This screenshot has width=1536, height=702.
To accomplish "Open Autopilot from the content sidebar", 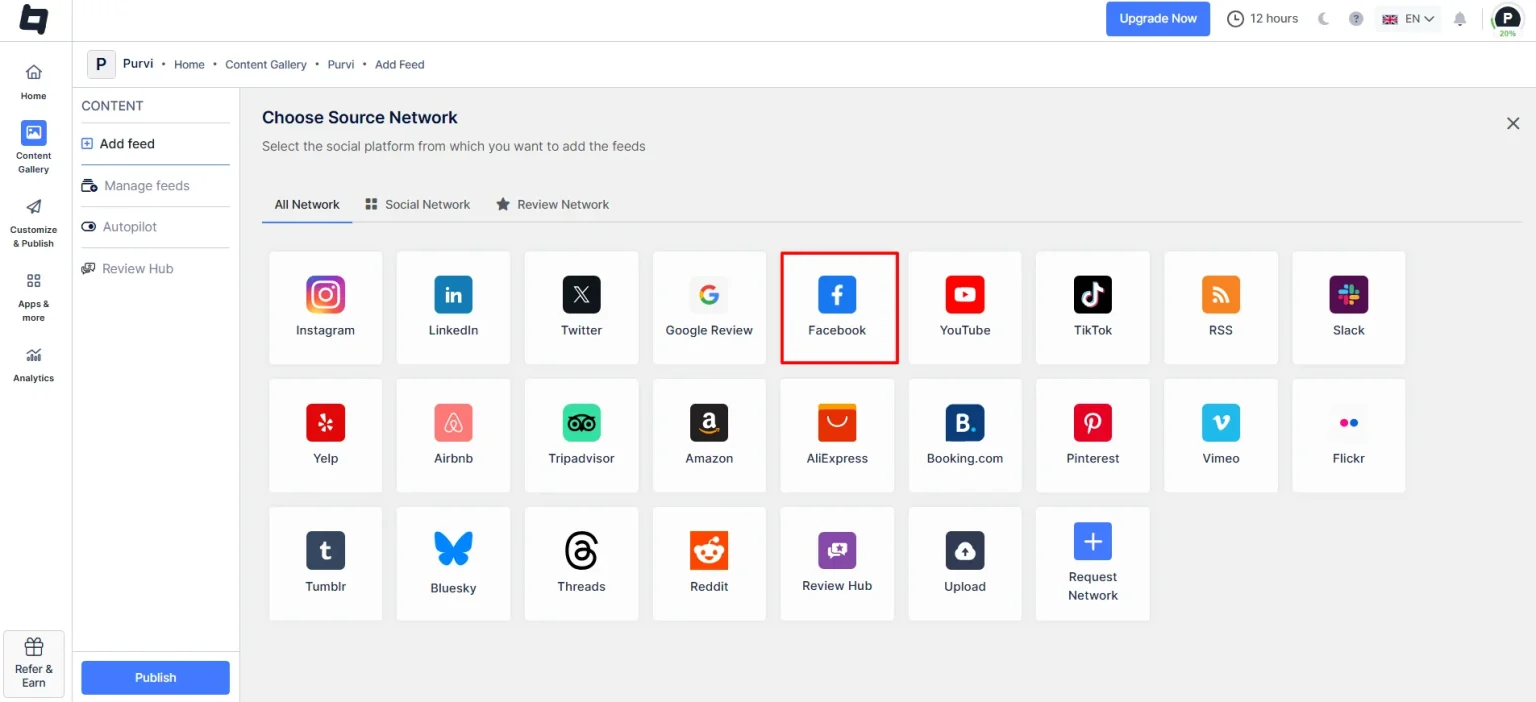I will 130,227.
